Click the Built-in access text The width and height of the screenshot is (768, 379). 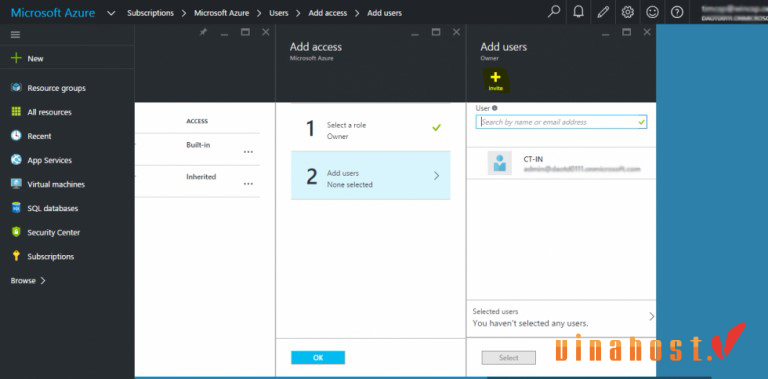click(198, 145)
